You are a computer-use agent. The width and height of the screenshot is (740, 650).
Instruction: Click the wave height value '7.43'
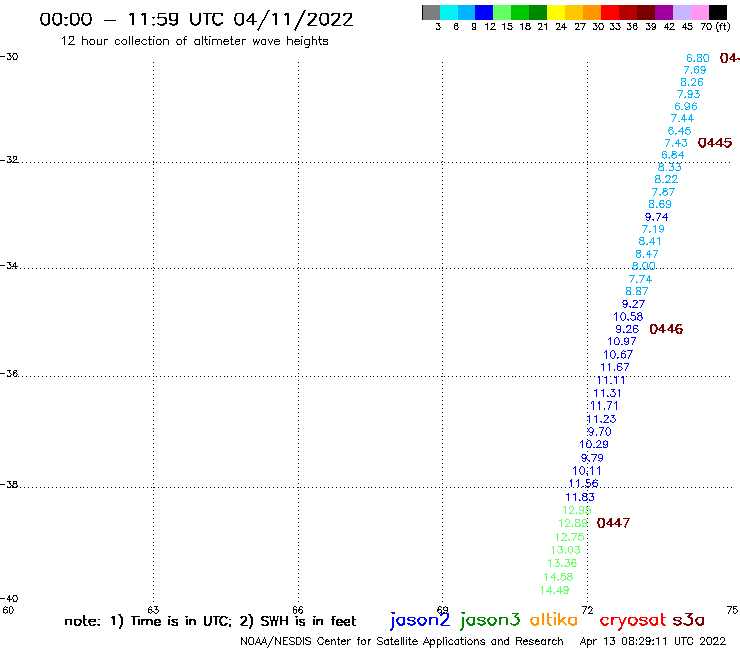tap(676, 143)
